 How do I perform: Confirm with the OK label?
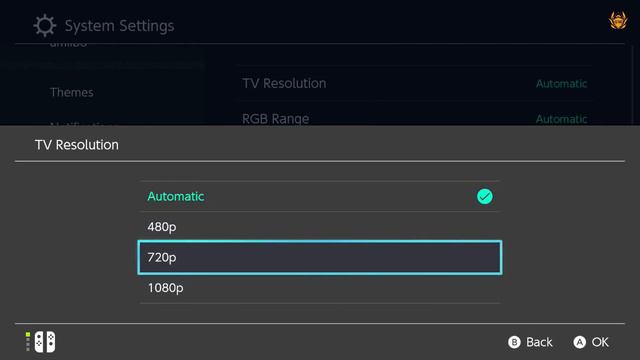click(x=600, y=342)
